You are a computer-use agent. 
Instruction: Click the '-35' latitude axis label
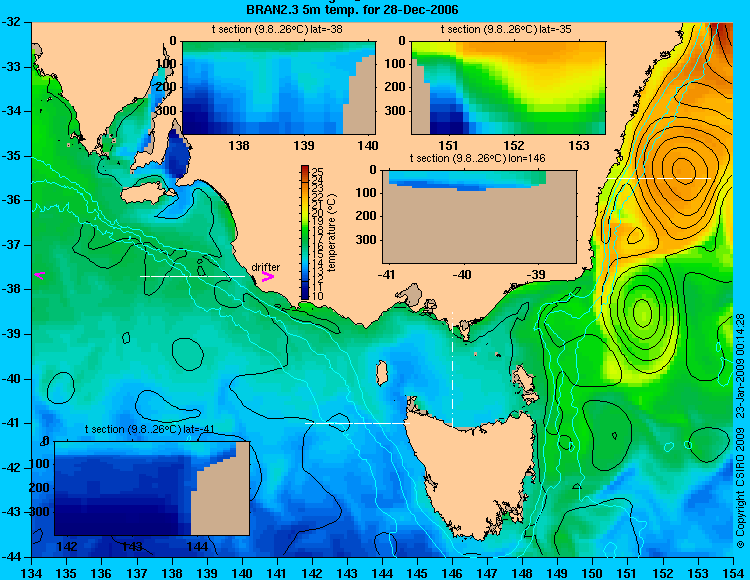pos(12,156)
